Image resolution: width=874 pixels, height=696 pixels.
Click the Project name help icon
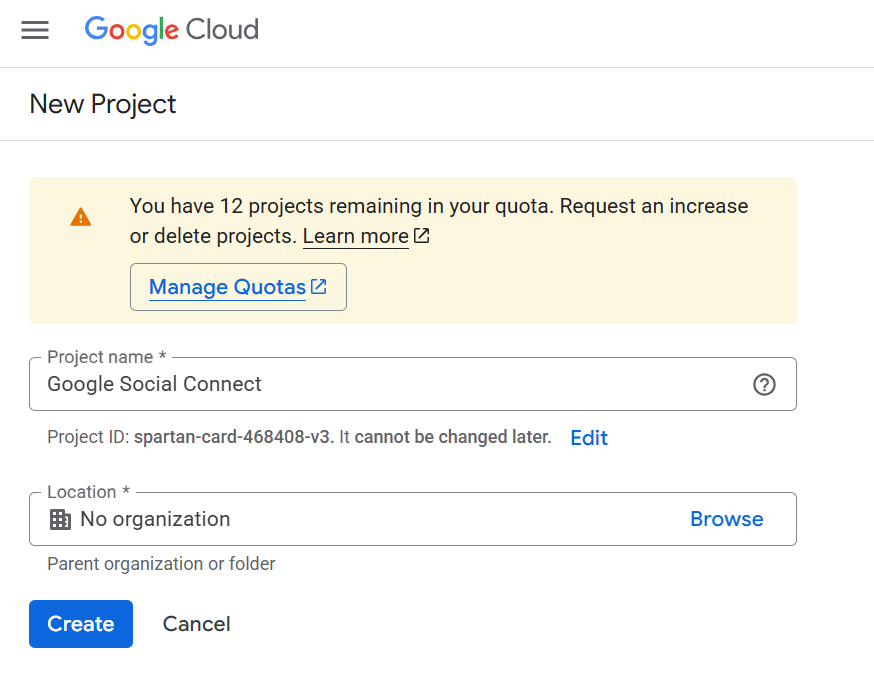764,384
